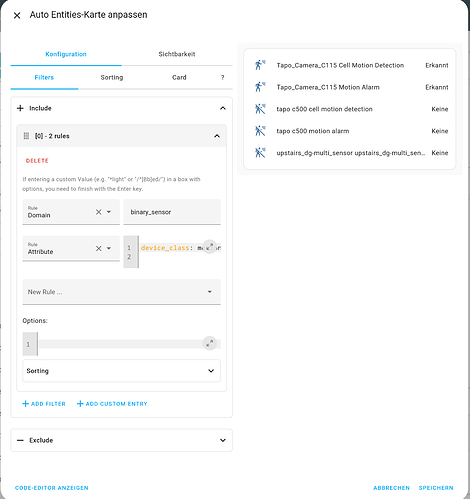Click no-motion icon of tapo c500 cell motion detection
This screenshot has width=470, height=499.
point(260,109)
